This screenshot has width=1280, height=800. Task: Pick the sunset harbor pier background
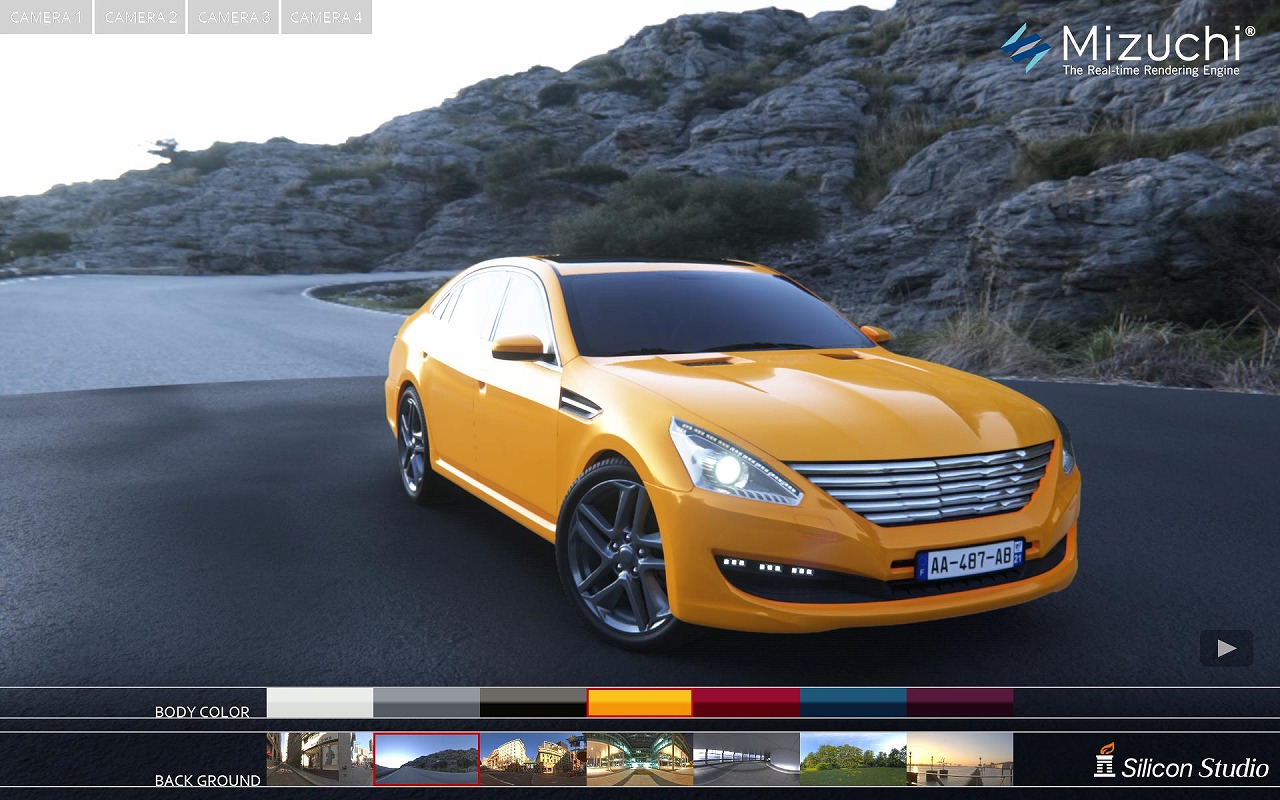point(960,759)
